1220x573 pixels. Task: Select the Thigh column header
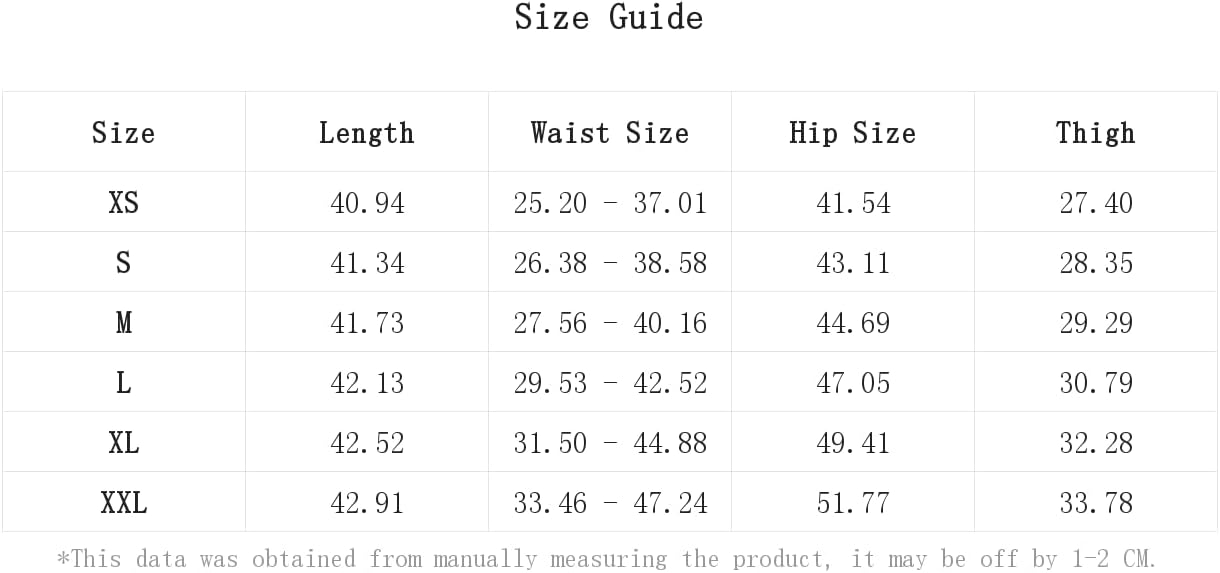pos(1096,133)
